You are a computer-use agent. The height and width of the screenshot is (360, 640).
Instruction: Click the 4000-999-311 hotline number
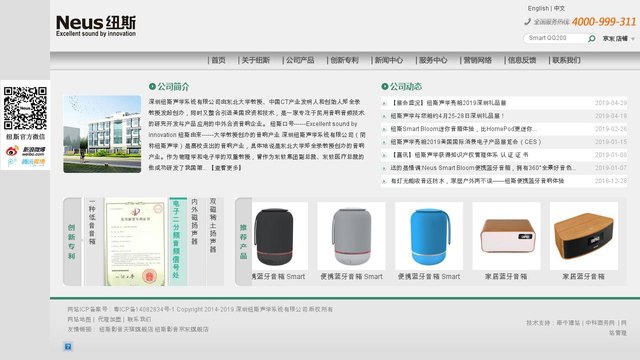pyautogui.click(x=604, y=22)
